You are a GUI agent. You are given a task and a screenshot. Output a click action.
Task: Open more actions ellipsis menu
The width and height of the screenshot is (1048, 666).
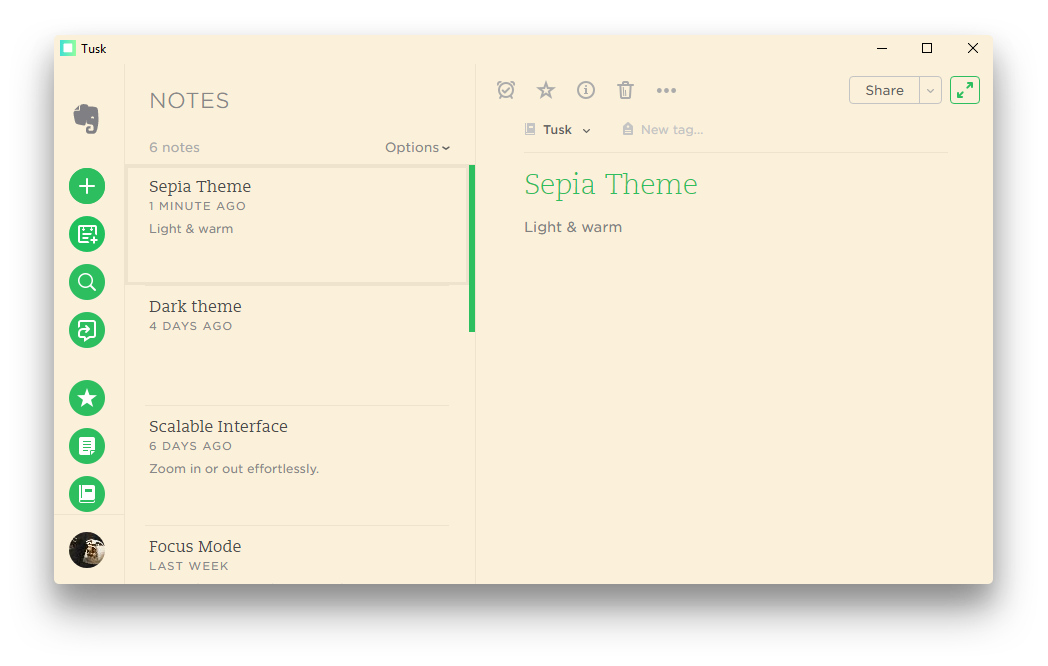click(666, 90)
